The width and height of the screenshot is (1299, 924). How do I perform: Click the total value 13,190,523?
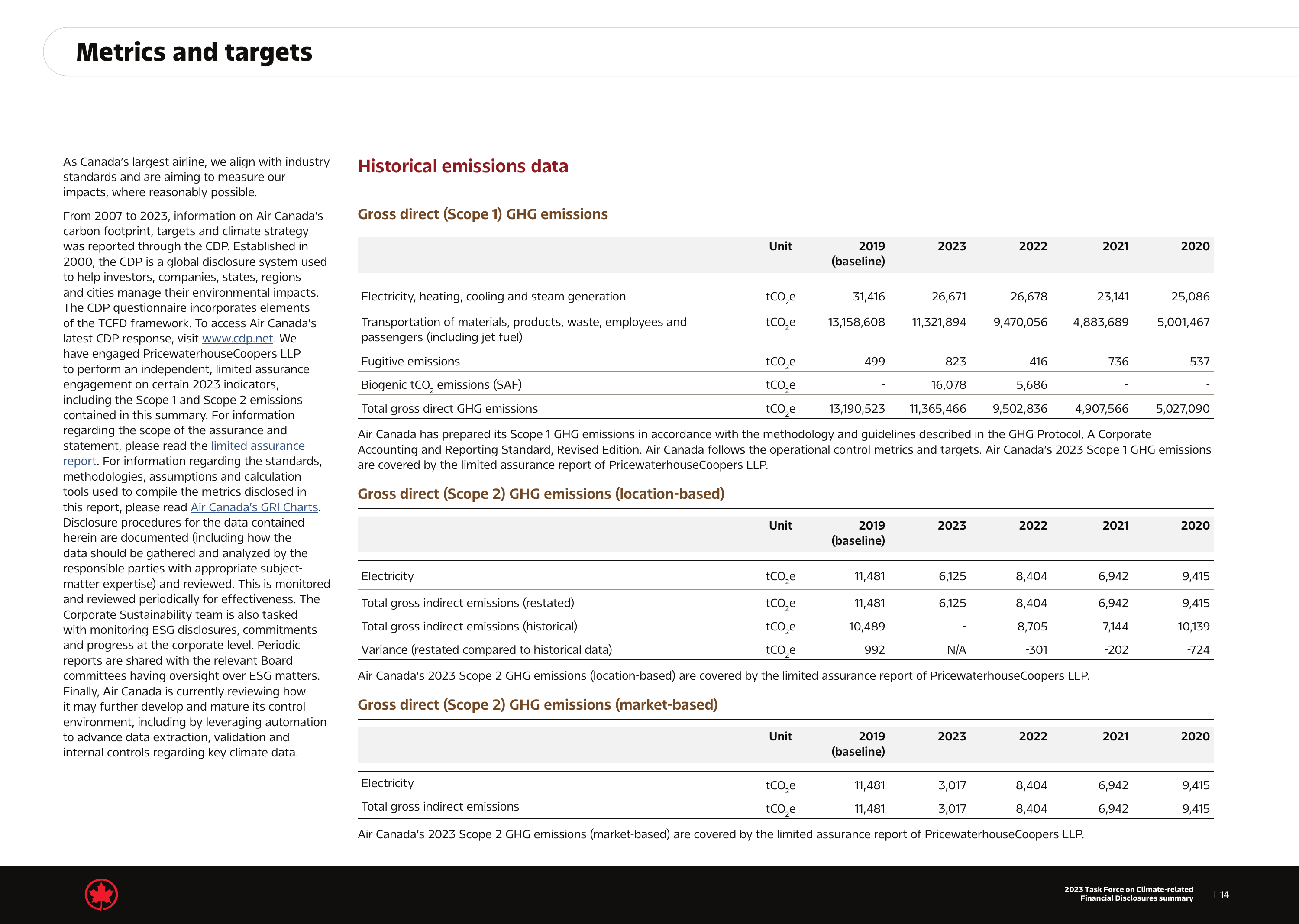click(x=857, y=408)
